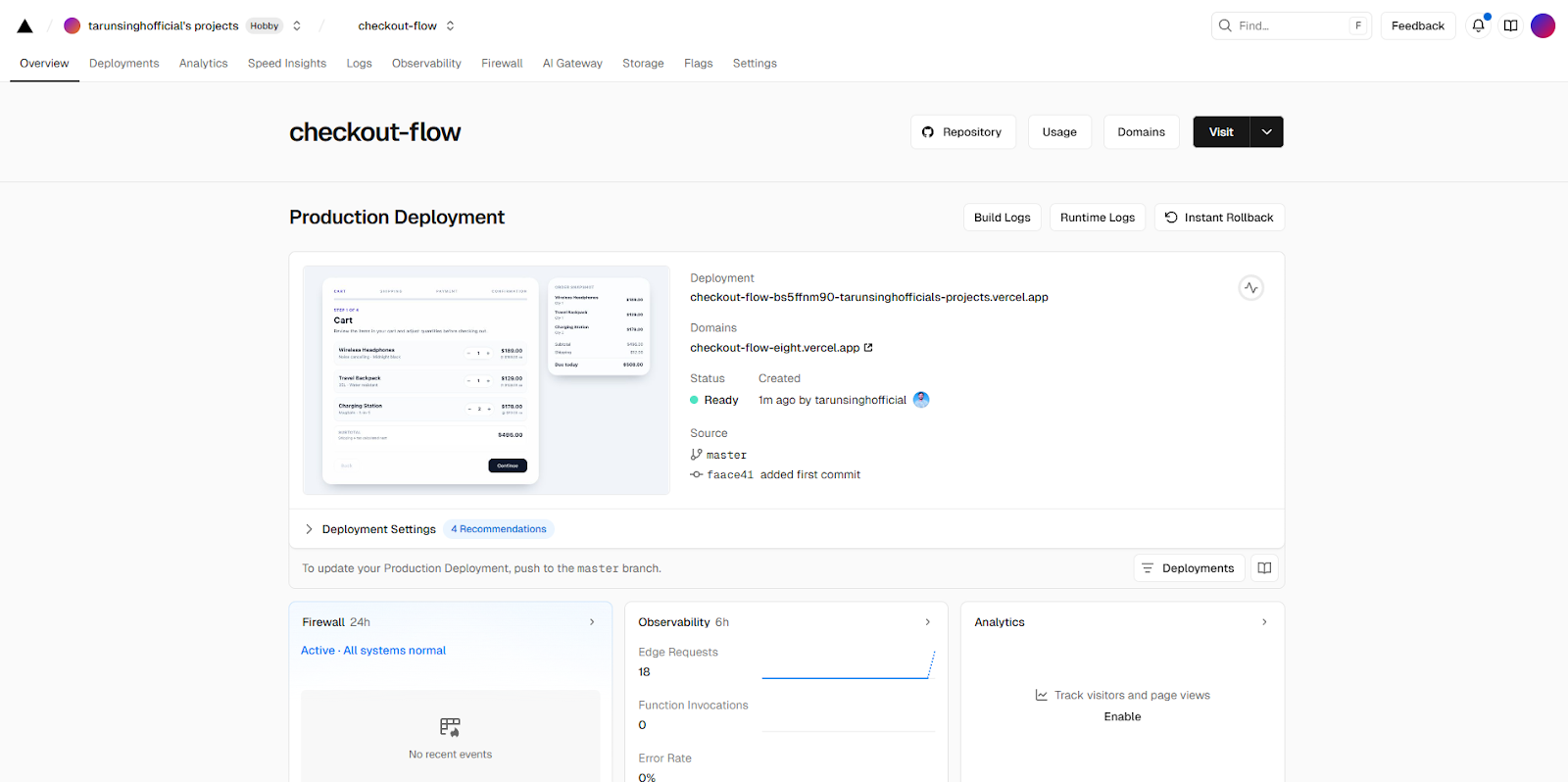Switch to the Deployments tab
Image resolution: width=1568 pixels, height=782 pixels.
[123, 64]
